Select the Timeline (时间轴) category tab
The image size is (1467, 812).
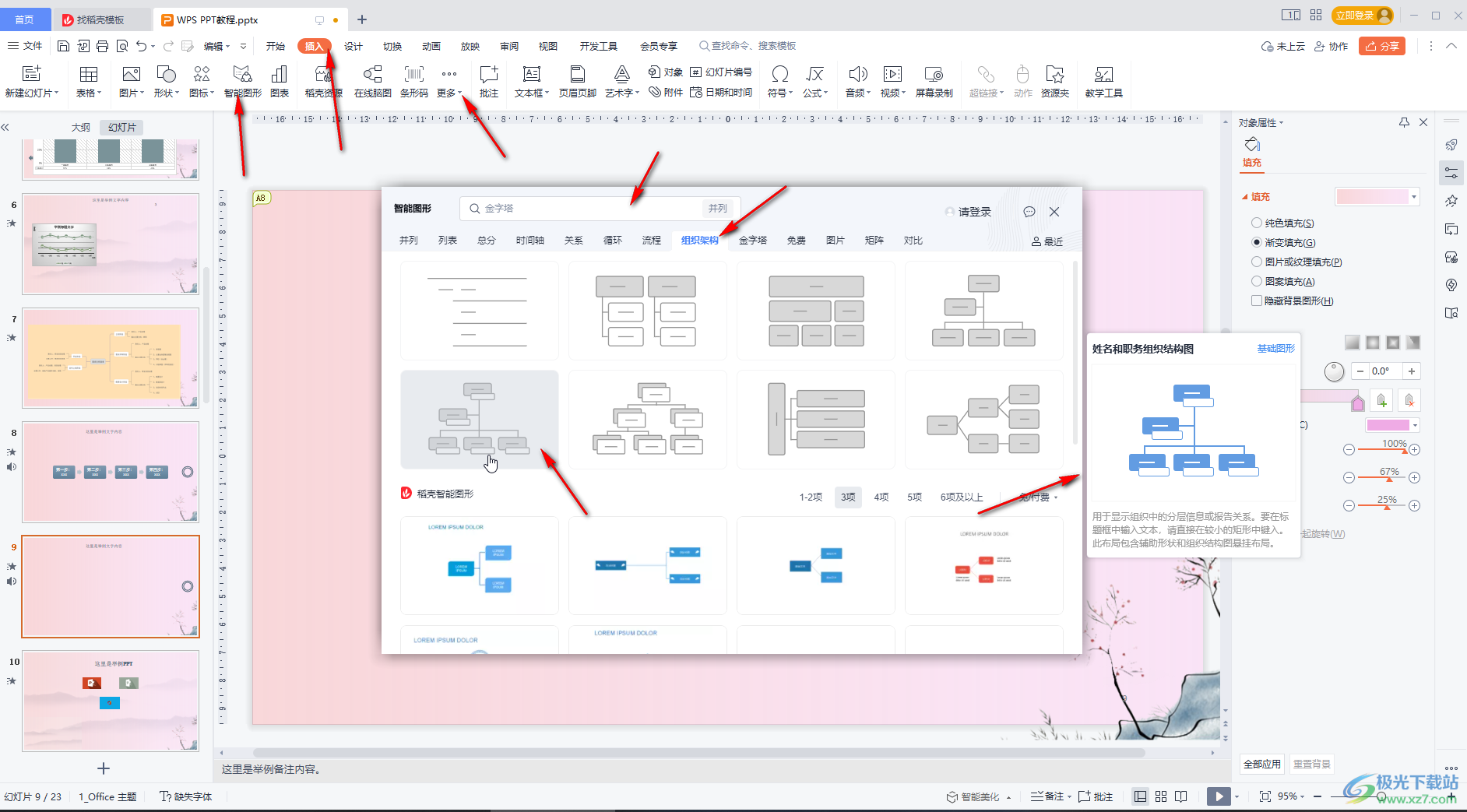pyautogui.click(x=530, y=241)
